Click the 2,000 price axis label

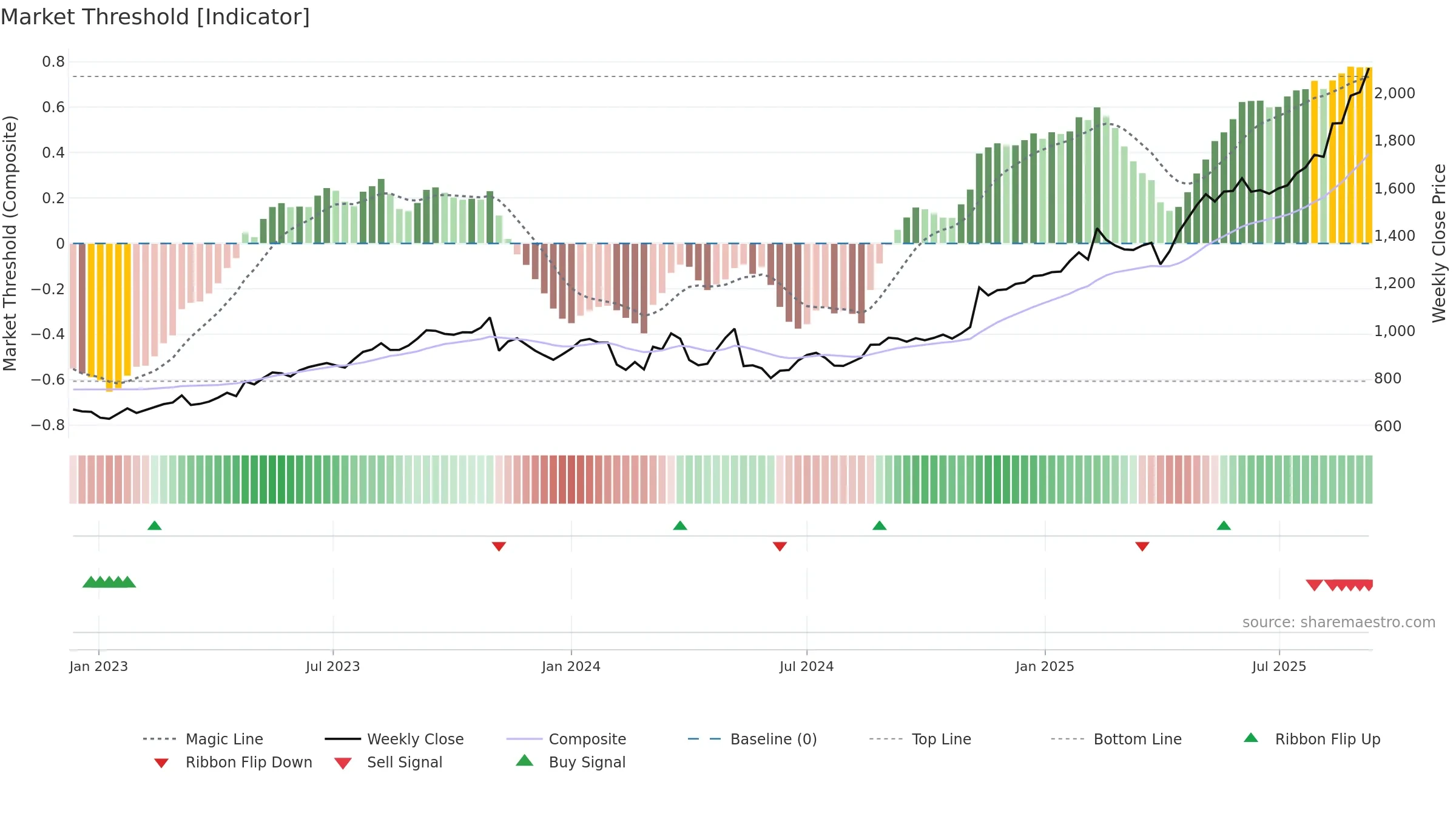pos(1394,93)
